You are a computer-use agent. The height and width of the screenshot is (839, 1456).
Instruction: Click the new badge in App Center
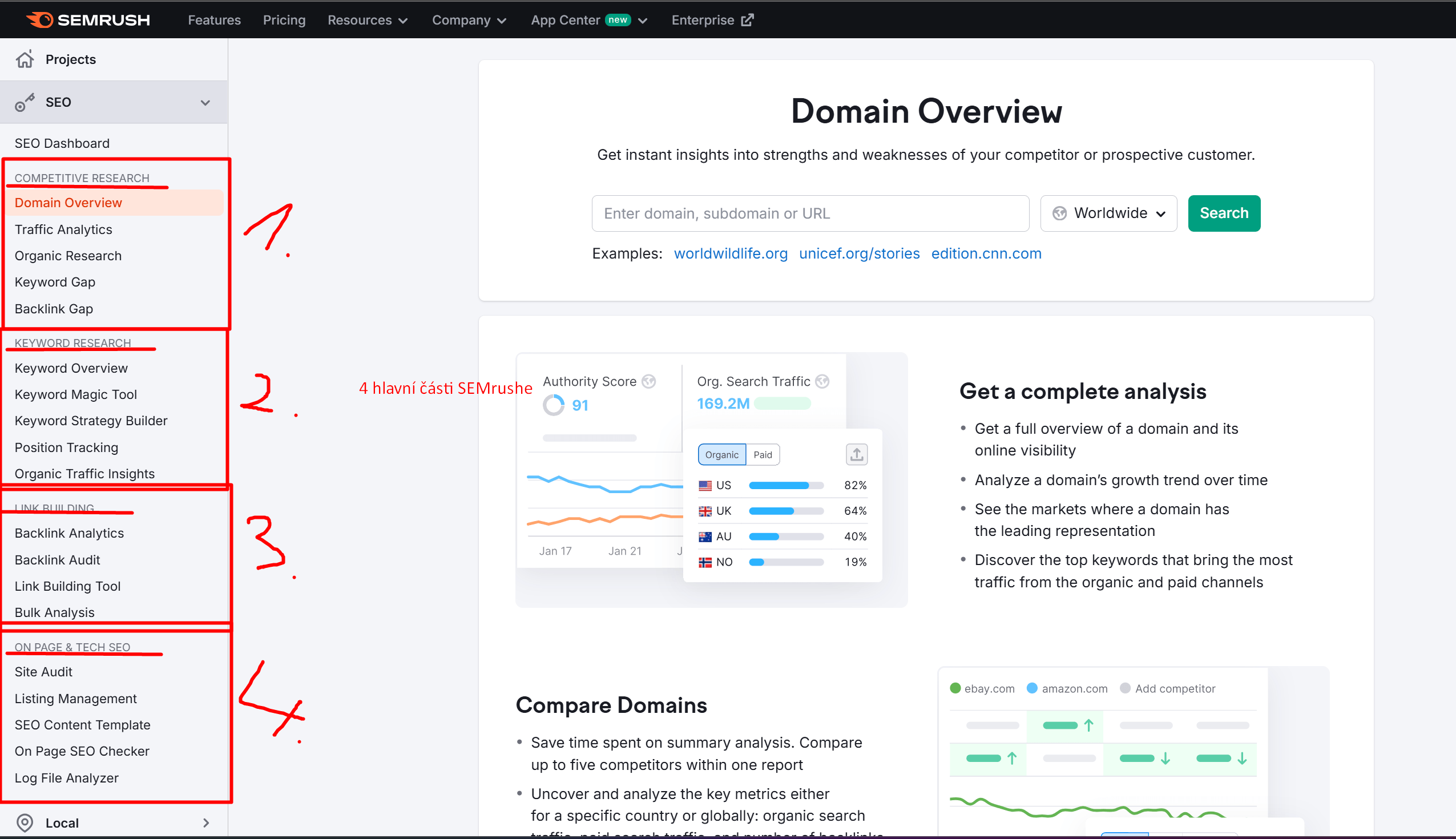(x=618, y=19)
